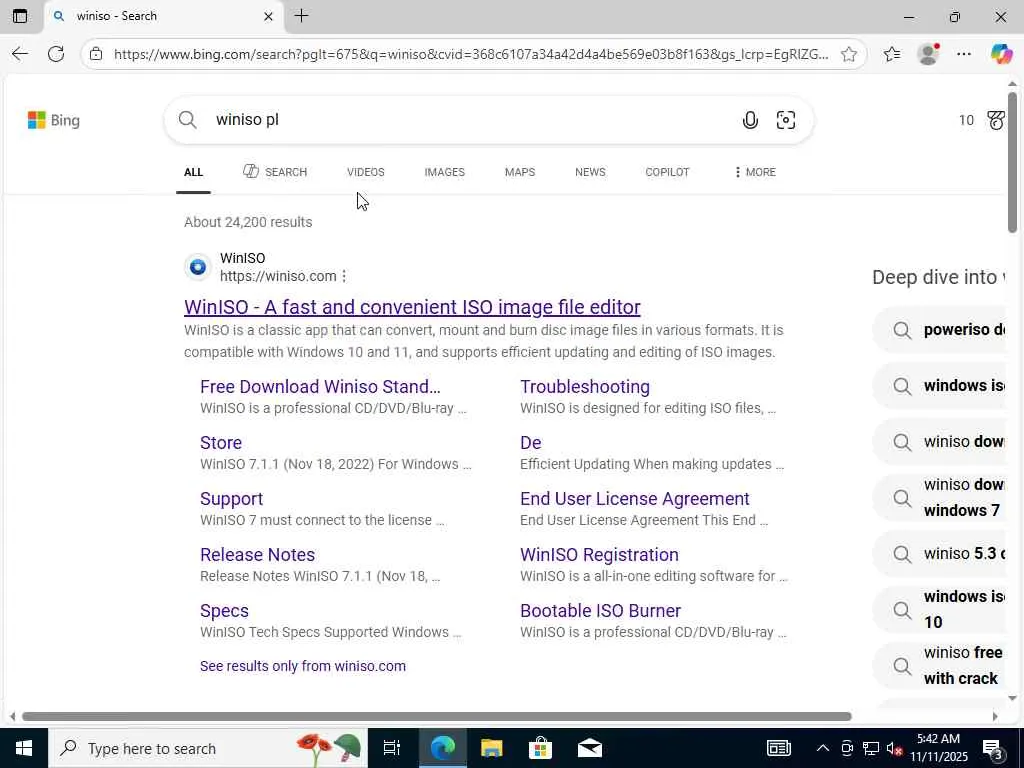Click the taskbar search box
The width and height of the screenshot is (1024, 768).
pos(207,748)
